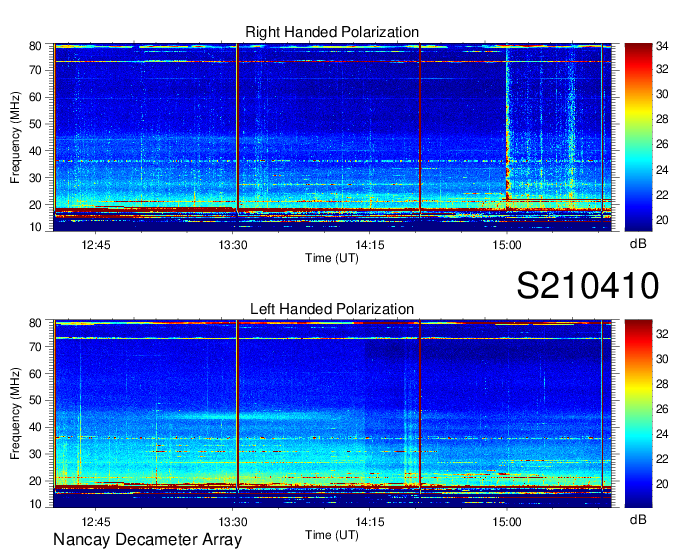Screen dimensions: 680x552
Task: Click the top plot's Frequency (MHz) axis label
Action: (15, 137)
